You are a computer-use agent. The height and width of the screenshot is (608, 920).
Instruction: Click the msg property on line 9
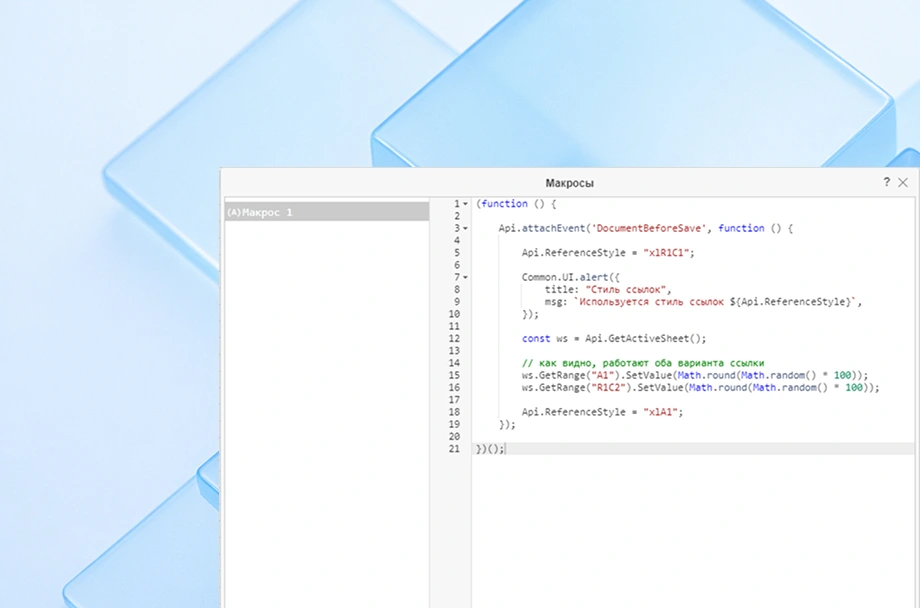(553, 302)
